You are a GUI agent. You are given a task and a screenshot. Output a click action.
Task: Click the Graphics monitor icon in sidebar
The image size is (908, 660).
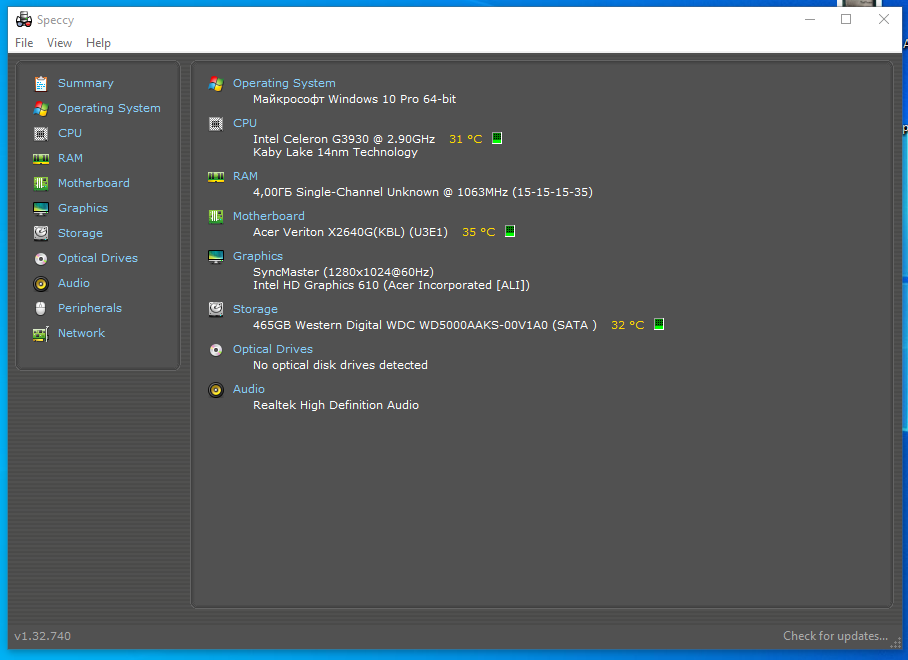coord(40,208)
